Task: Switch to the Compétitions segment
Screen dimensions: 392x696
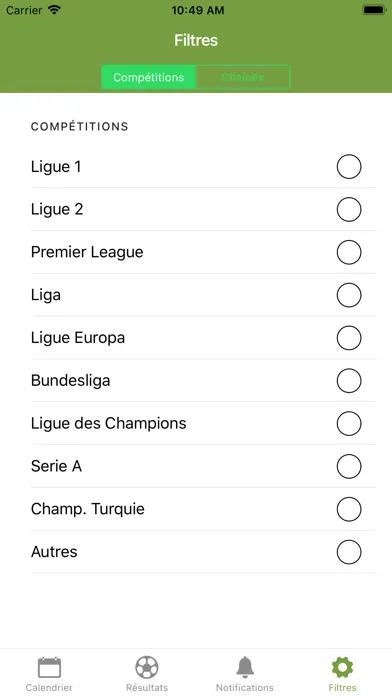Action: 149,77
